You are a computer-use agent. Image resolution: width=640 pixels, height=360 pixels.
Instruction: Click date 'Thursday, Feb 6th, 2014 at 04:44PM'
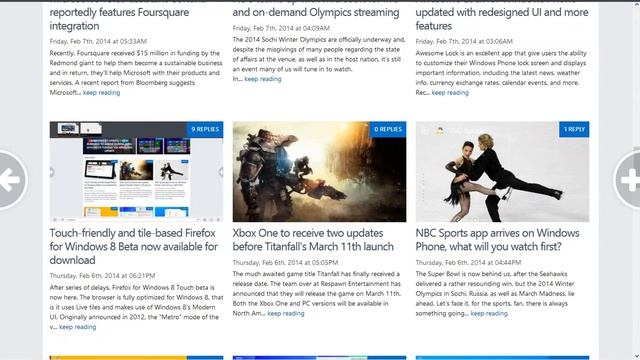(468, 262)
